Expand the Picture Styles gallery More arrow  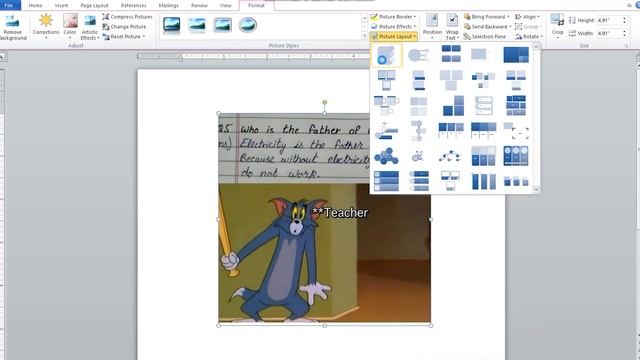tap(364, 36)
